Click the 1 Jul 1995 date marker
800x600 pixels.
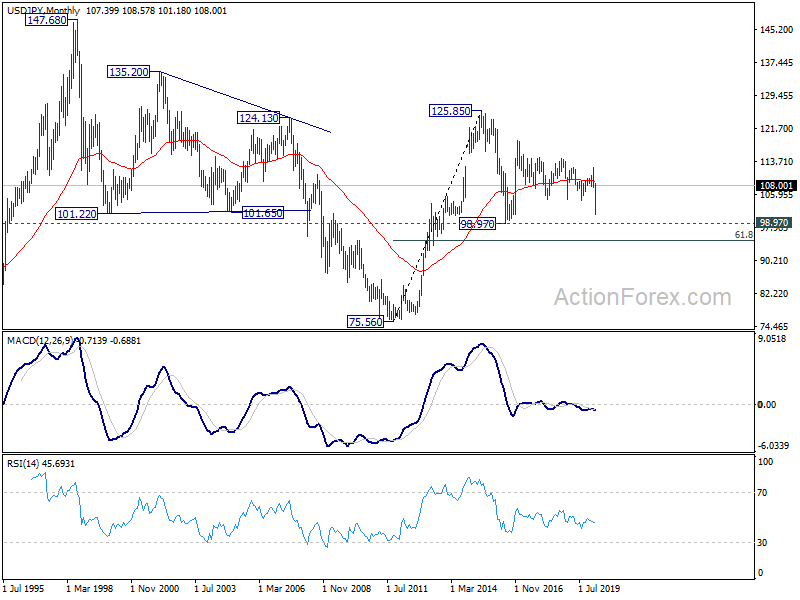[x=23, y=588]
